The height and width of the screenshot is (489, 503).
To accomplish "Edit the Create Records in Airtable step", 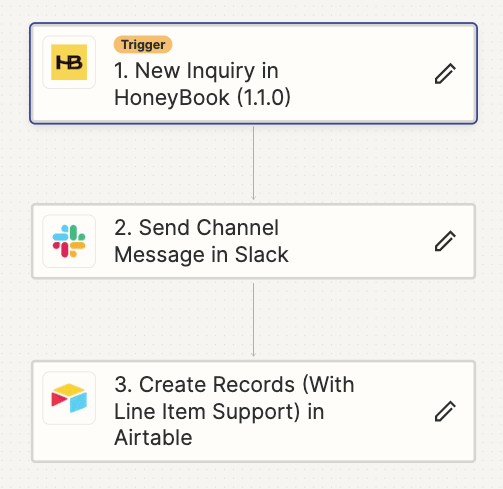I will [445, 411].
